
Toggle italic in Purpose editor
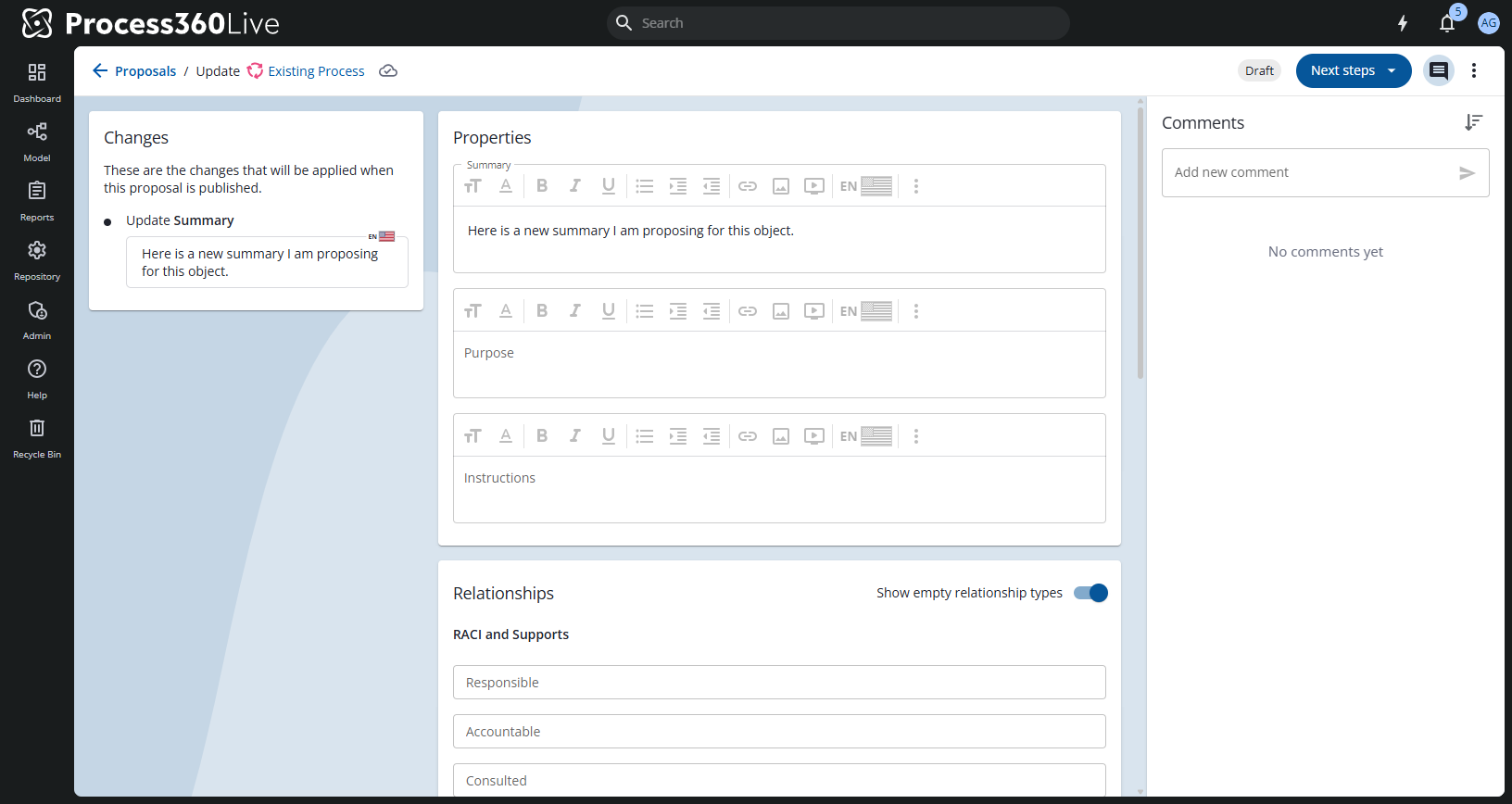575,311
